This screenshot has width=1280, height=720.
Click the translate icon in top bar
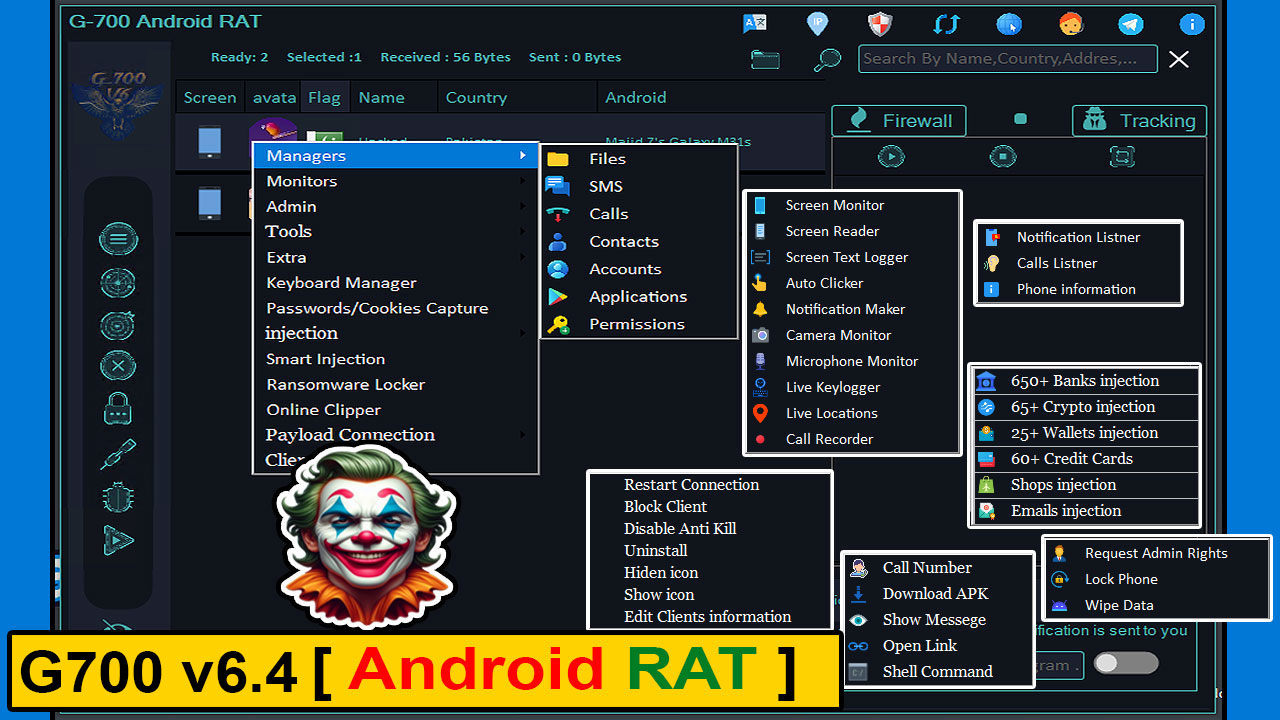click(x=754, y=23)
